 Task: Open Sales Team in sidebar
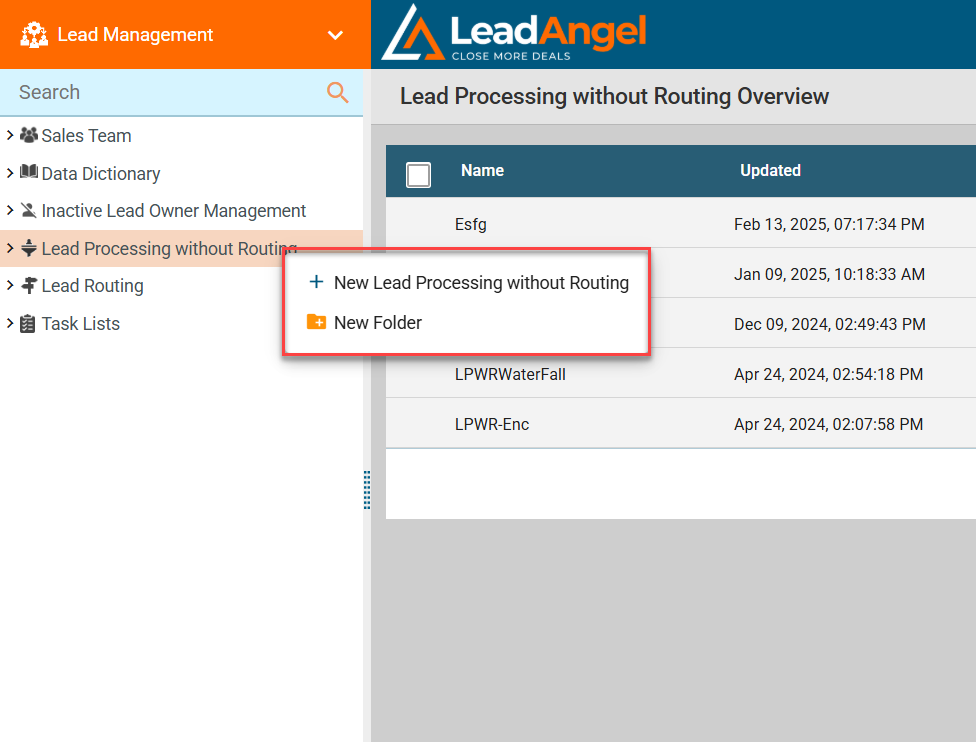coord(86,136)
